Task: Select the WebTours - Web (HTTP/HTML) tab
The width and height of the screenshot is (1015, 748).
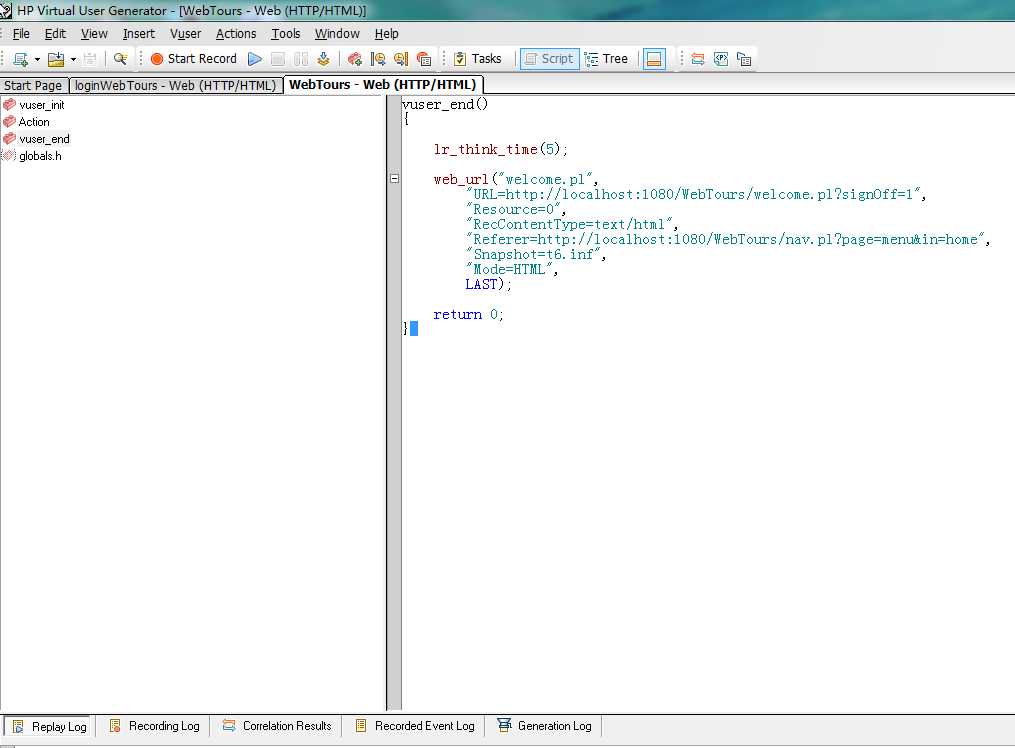Action: tap(383, 85)
